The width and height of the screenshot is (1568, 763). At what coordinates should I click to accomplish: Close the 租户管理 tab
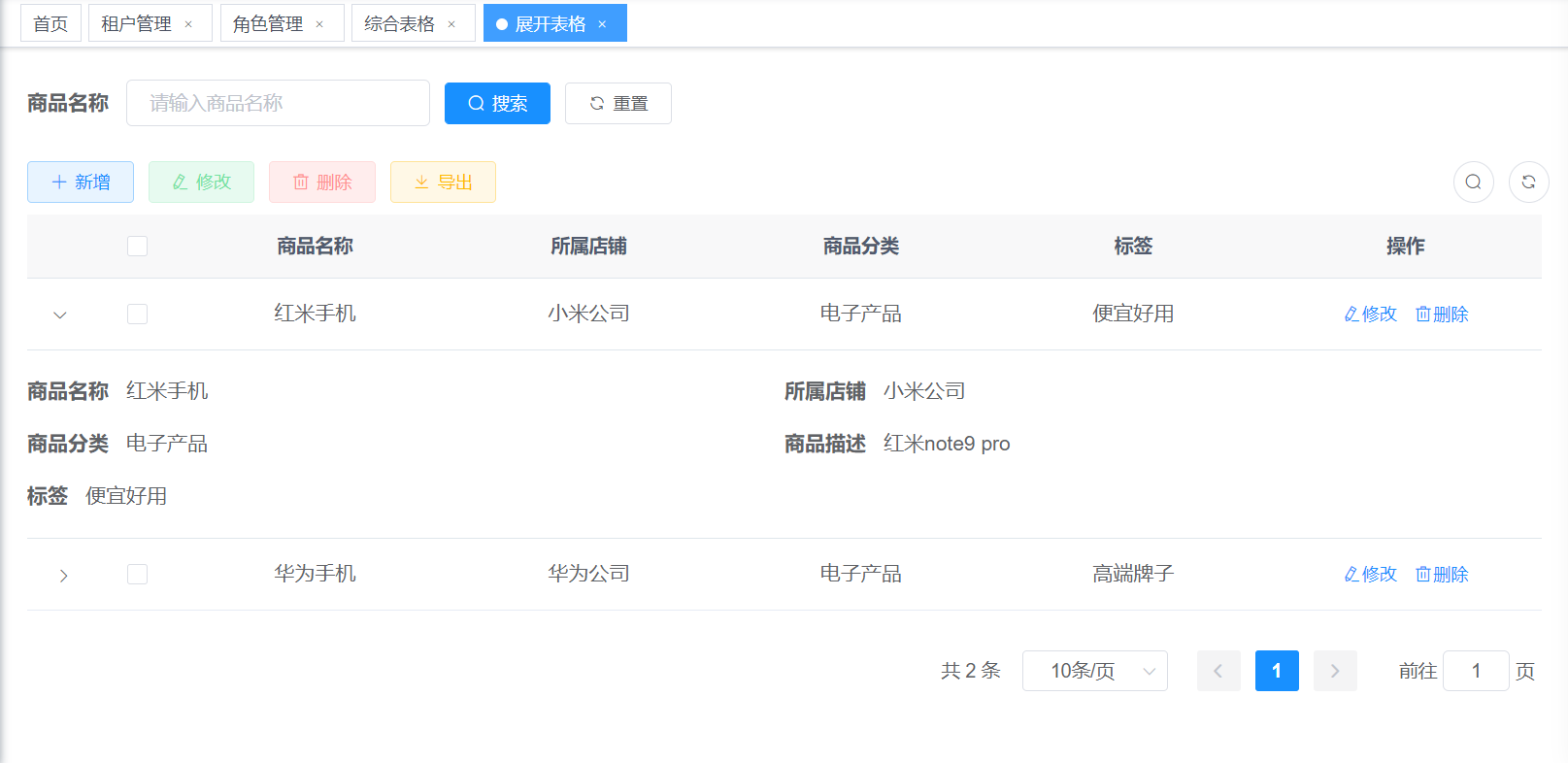[x=188, y=24]
